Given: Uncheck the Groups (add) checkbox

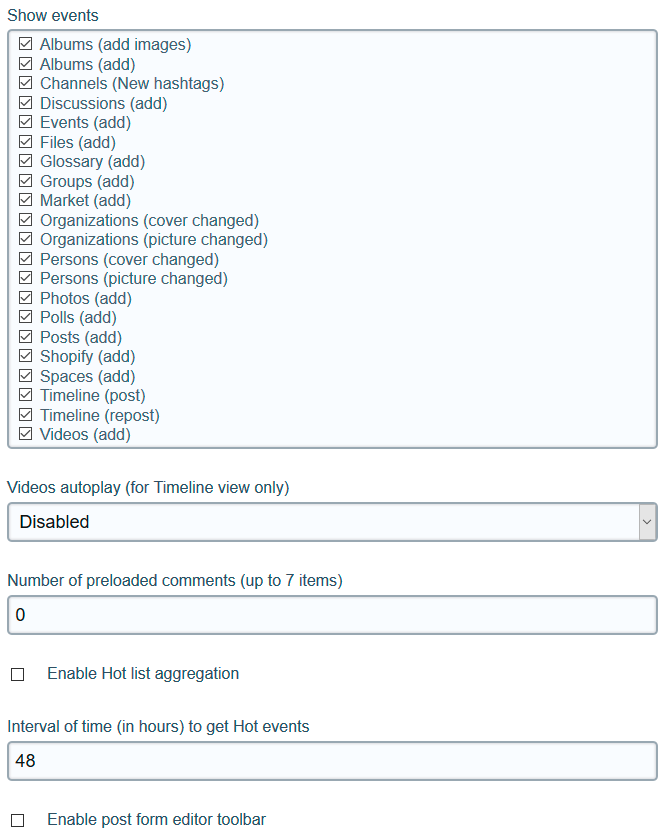Looking at the screenshot, I should coord(26,181).
